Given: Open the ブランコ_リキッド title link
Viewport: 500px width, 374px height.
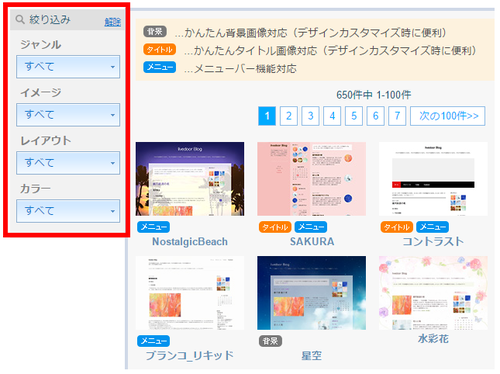Looking at the screenshot, I should (x=190, y=356).
